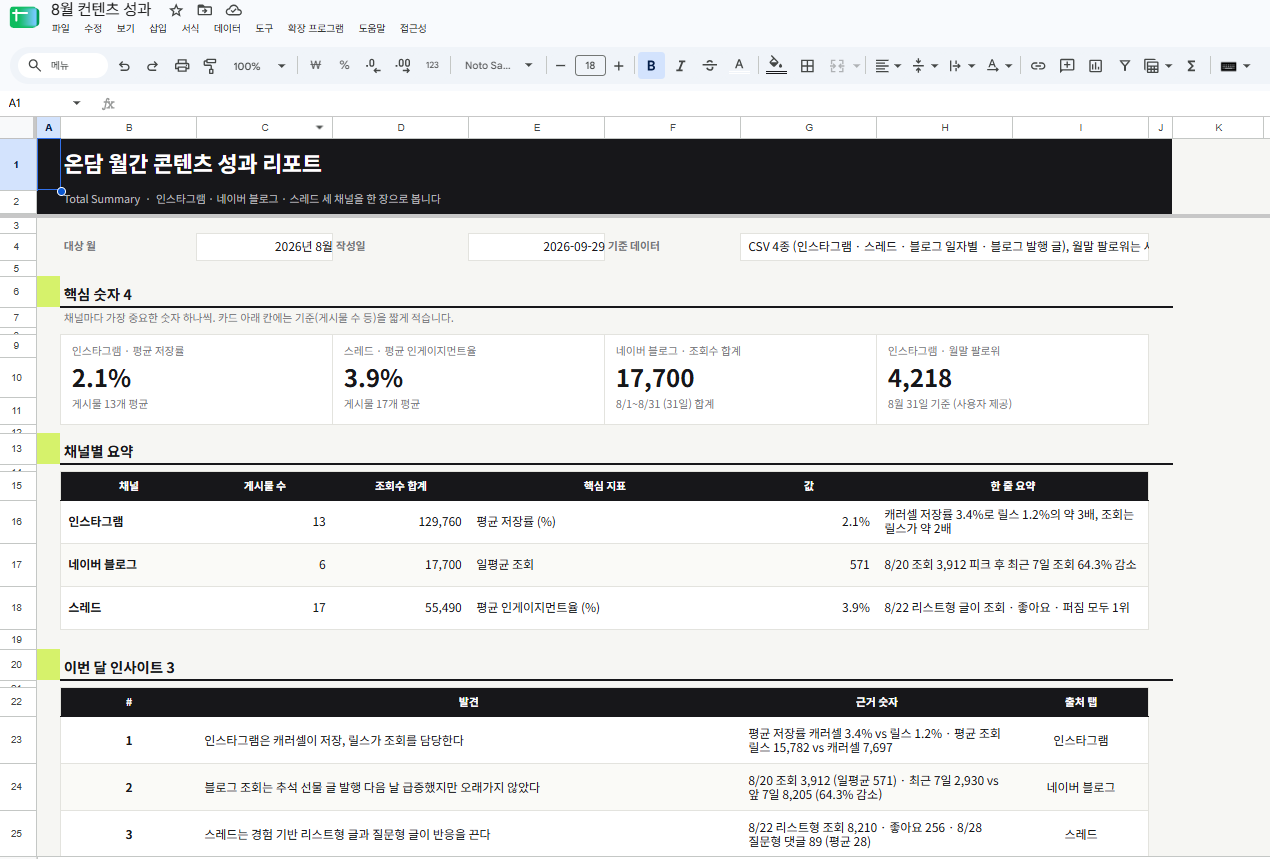Click the menu search box
The height and width of the screenshot is (859, 1270).
(x=63, y=66)
